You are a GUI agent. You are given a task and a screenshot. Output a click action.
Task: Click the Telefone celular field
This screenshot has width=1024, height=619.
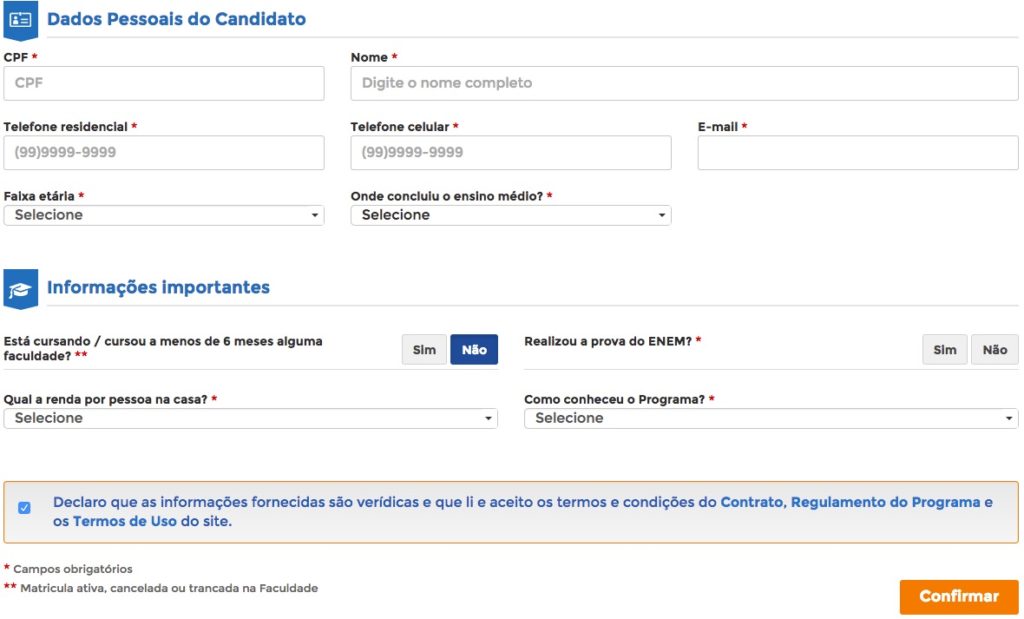click(511, 153)
